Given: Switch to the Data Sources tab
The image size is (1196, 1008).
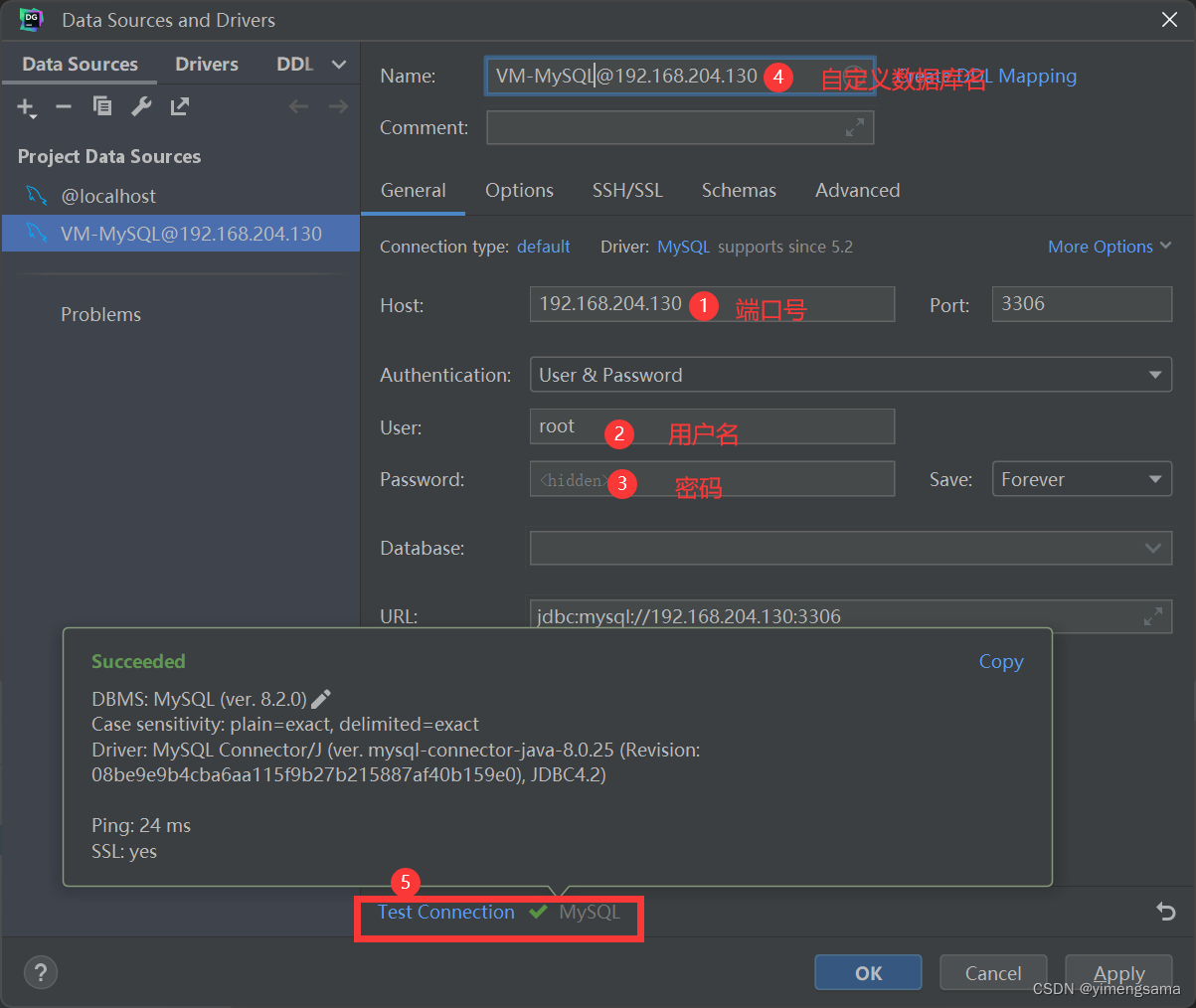Looking at the screenshot, I should pyautogui.click(x=80, y=64).
